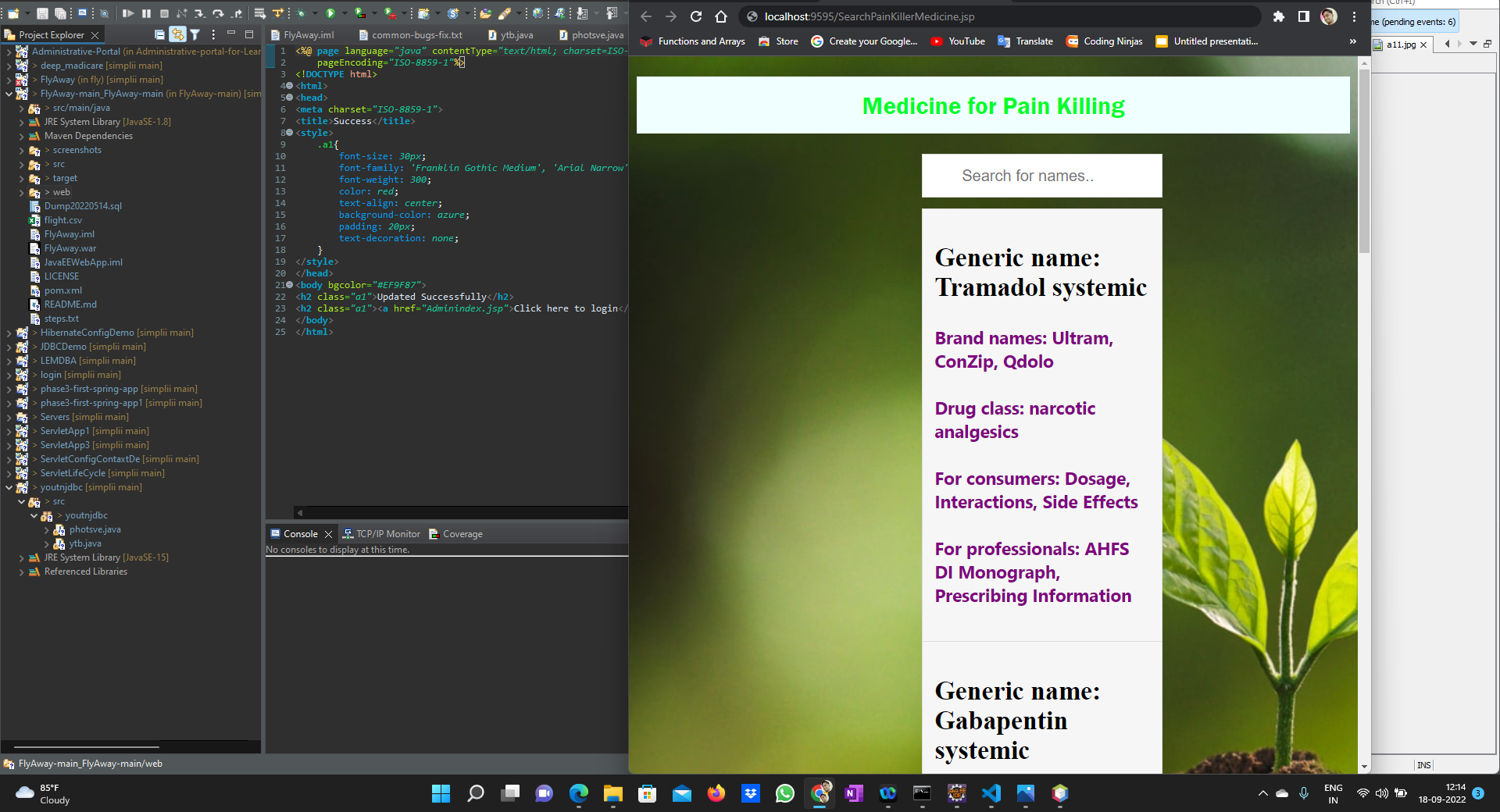Expand the src/main/java folder
The height and width of the screenshot is (812, 1500).
20,109
